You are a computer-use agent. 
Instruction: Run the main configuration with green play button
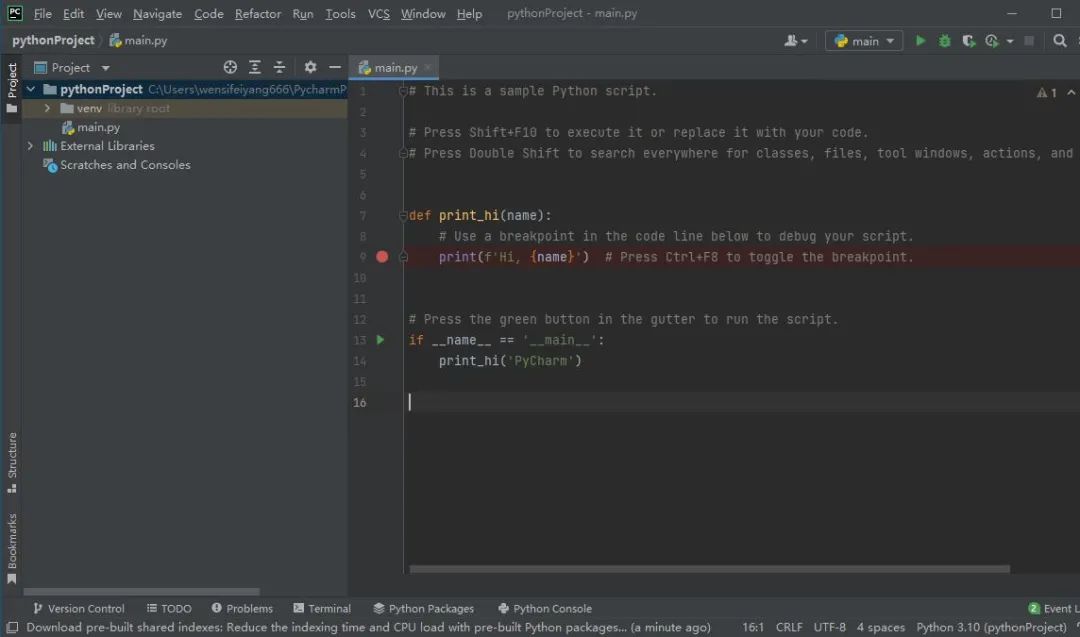click(x=921, y=41)
